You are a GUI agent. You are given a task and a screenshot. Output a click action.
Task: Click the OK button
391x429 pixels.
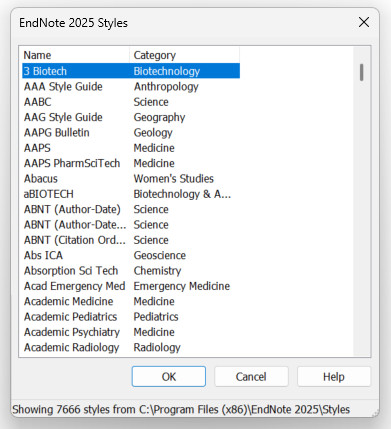click(169, 377)
